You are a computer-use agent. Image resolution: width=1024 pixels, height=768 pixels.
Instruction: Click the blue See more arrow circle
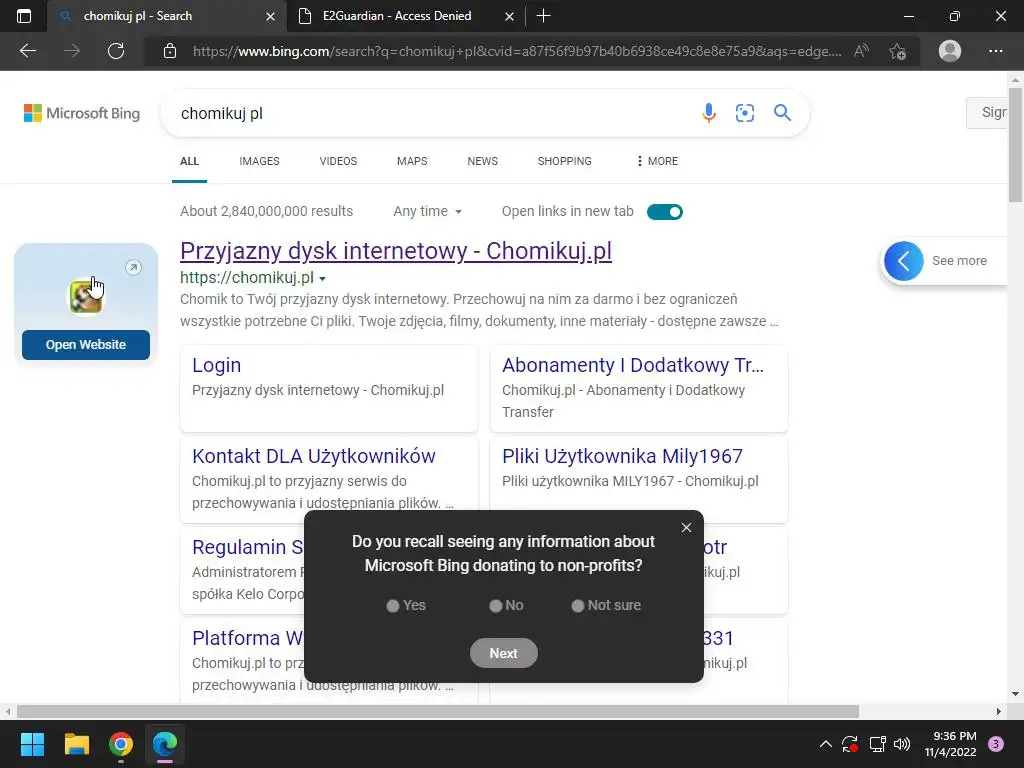pos(904,261)
